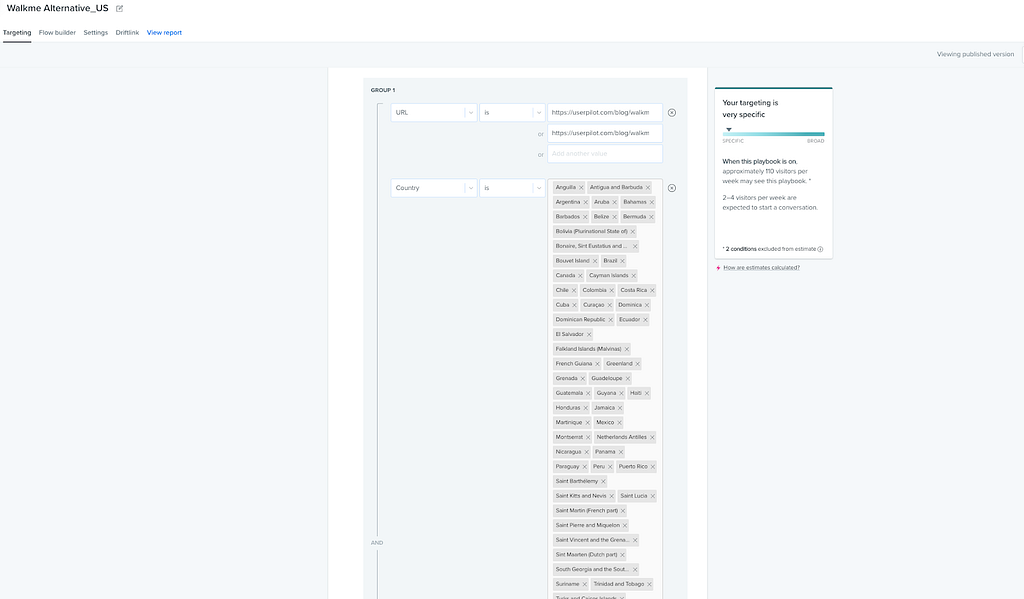This screenshot has height=599, width=1024.
Task: Remove the Chile tag
Action: click(x=574, y=290)
